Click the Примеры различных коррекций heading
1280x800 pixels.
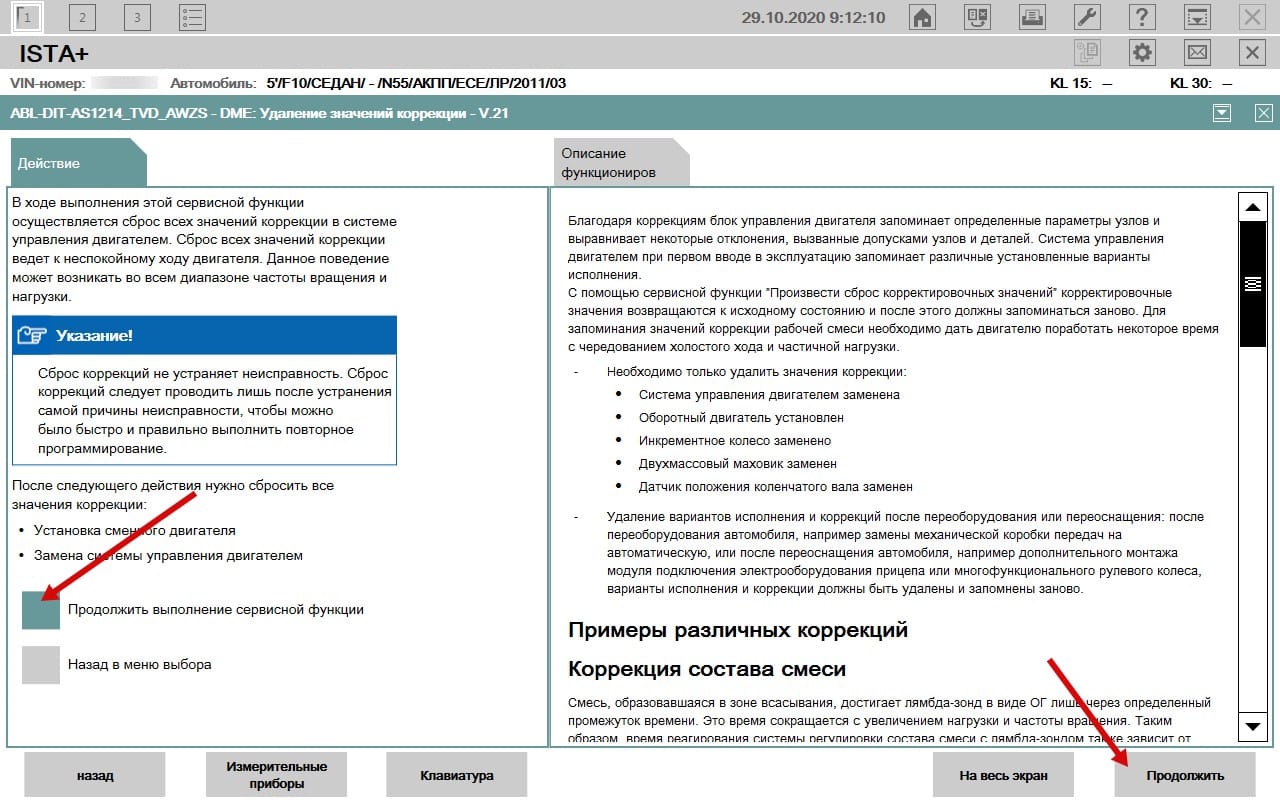[738, 630]
